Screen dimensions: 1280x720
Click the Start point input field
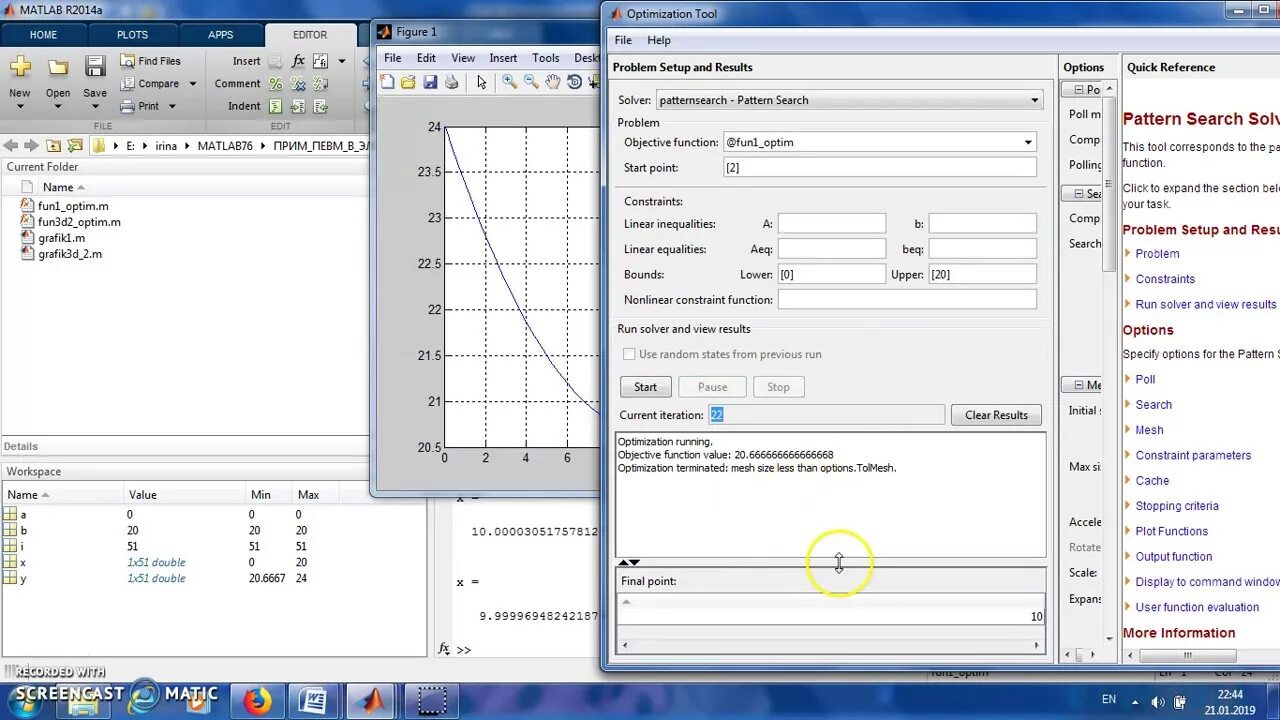click(879, 168)
